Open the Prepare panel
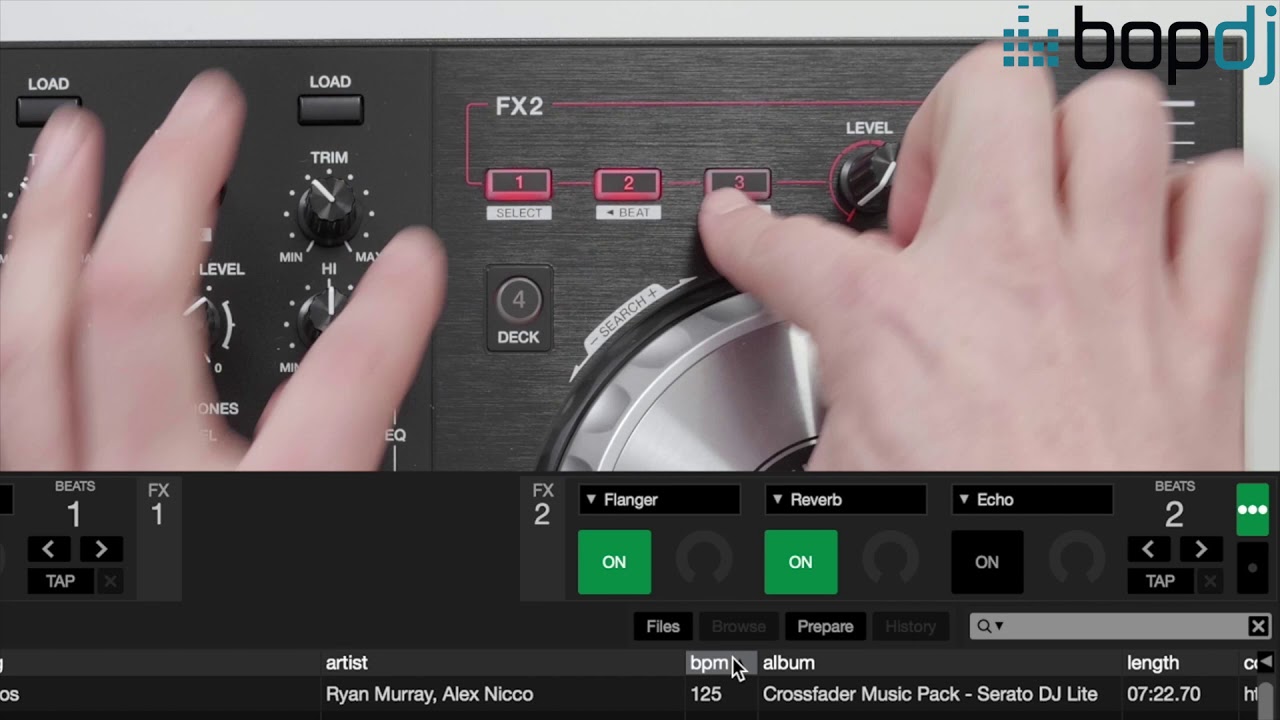The width and height of the screenshot is (1280, 720). [x=825, y=626]
